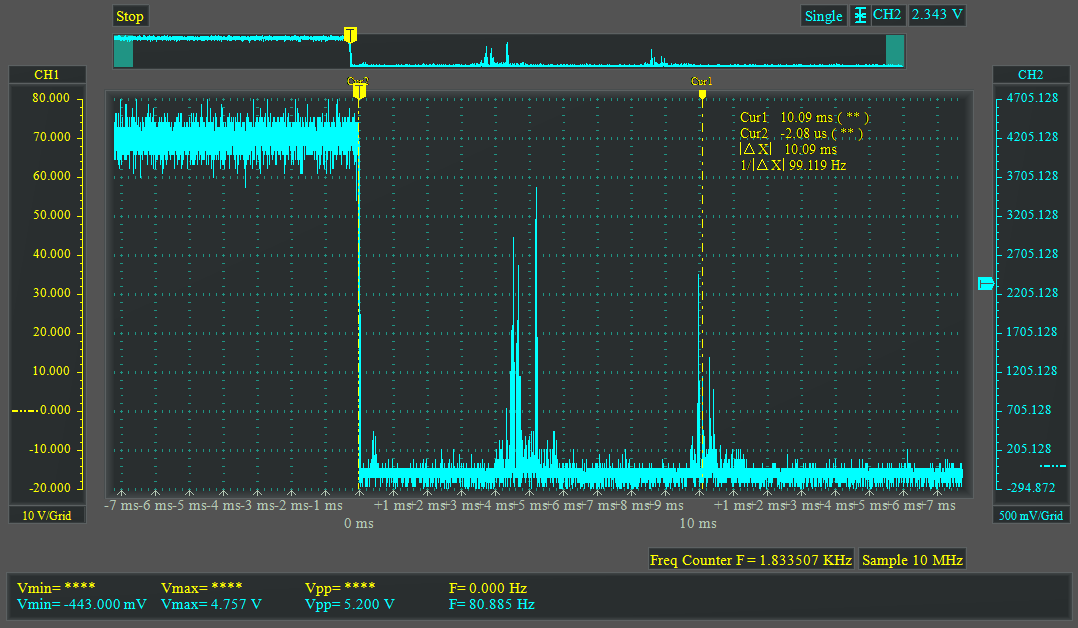Image resolution: width=1078 pixels, height=628 pixels.
Task: Open the CH1 channel header
Action: (47, 74)
